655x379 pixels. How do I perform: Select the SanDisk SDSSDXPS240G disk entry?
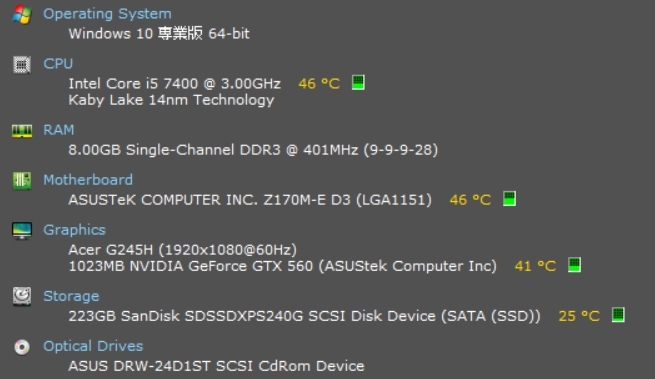tap(304, 316)
